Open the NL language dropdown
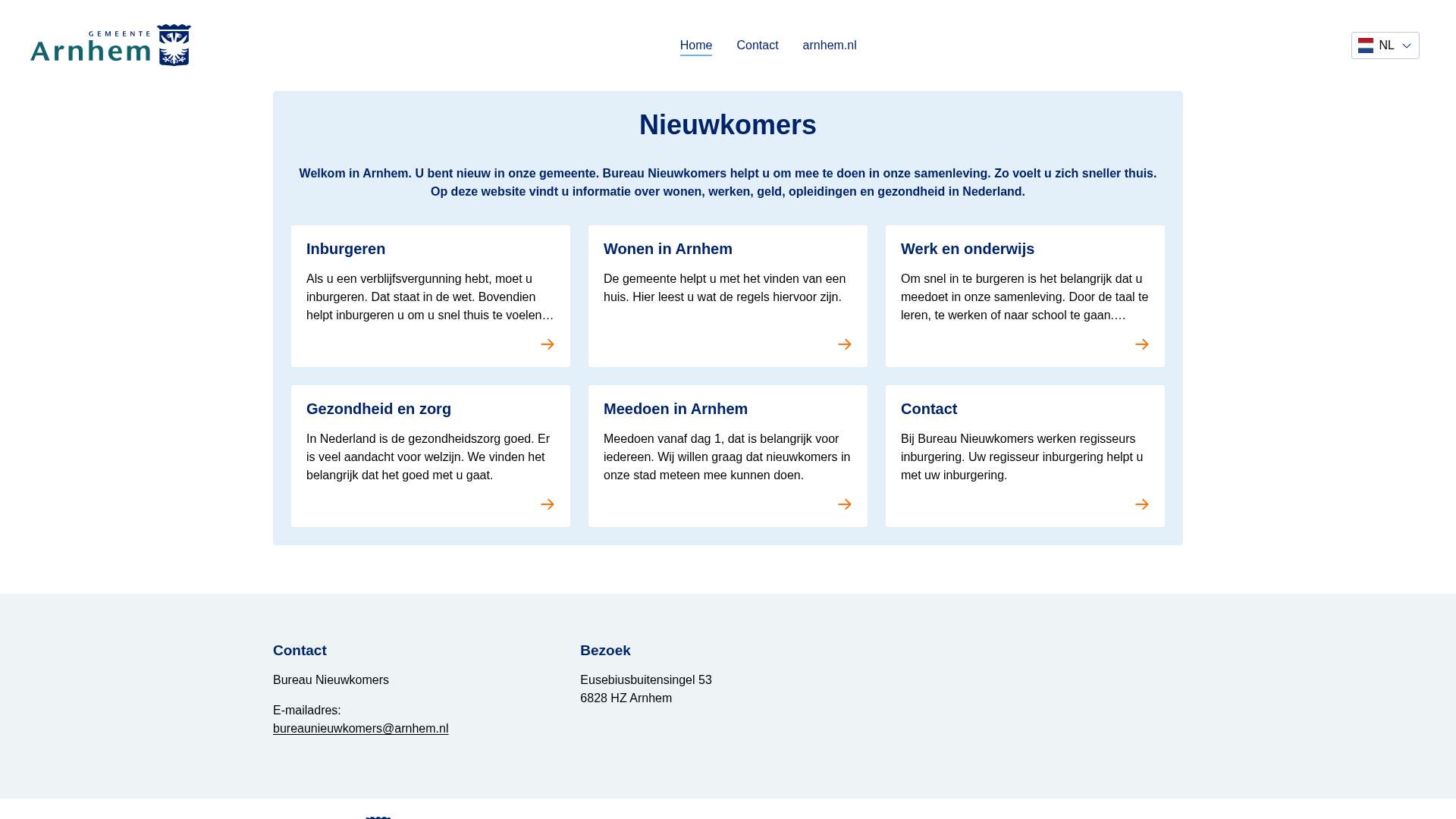 pos(1386,45)
